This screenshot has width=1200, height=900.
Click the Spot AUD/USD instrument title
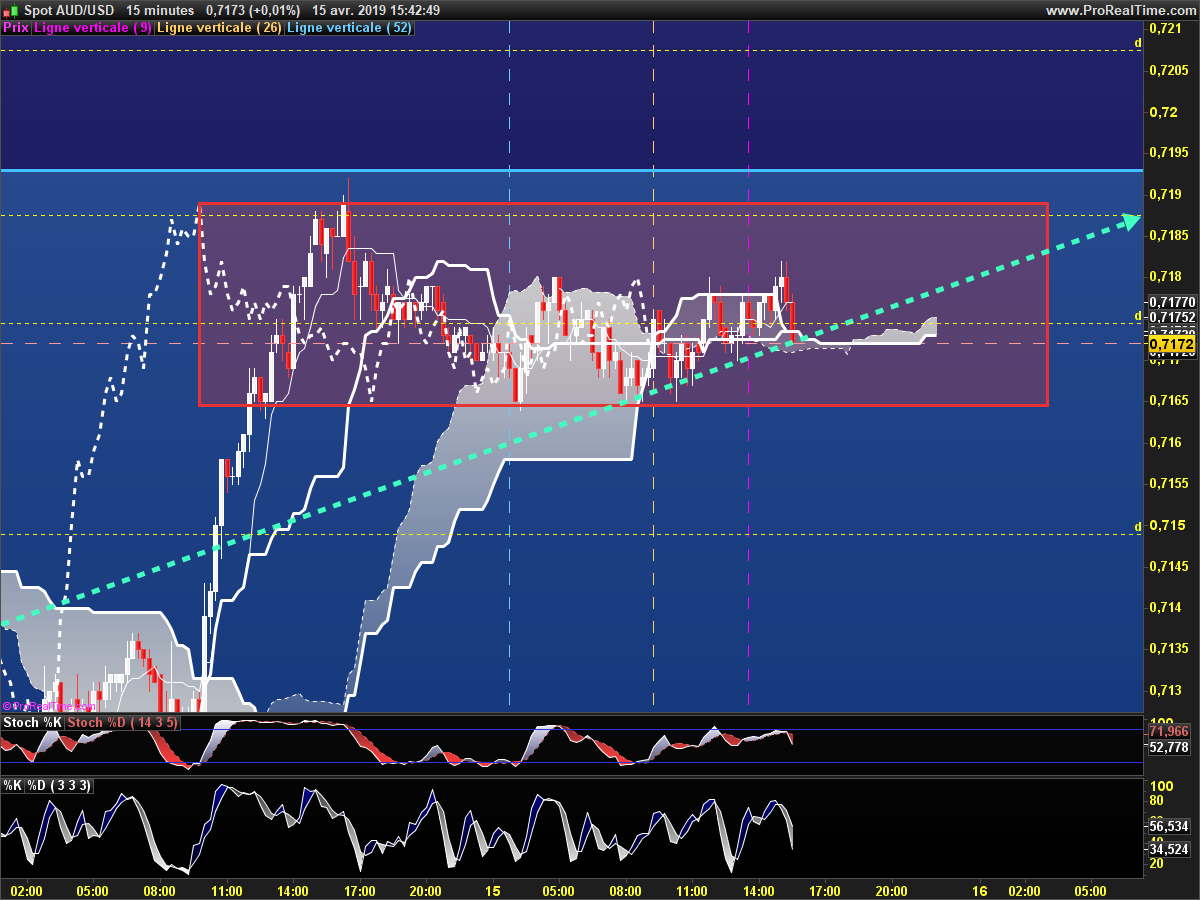point(67,10)
